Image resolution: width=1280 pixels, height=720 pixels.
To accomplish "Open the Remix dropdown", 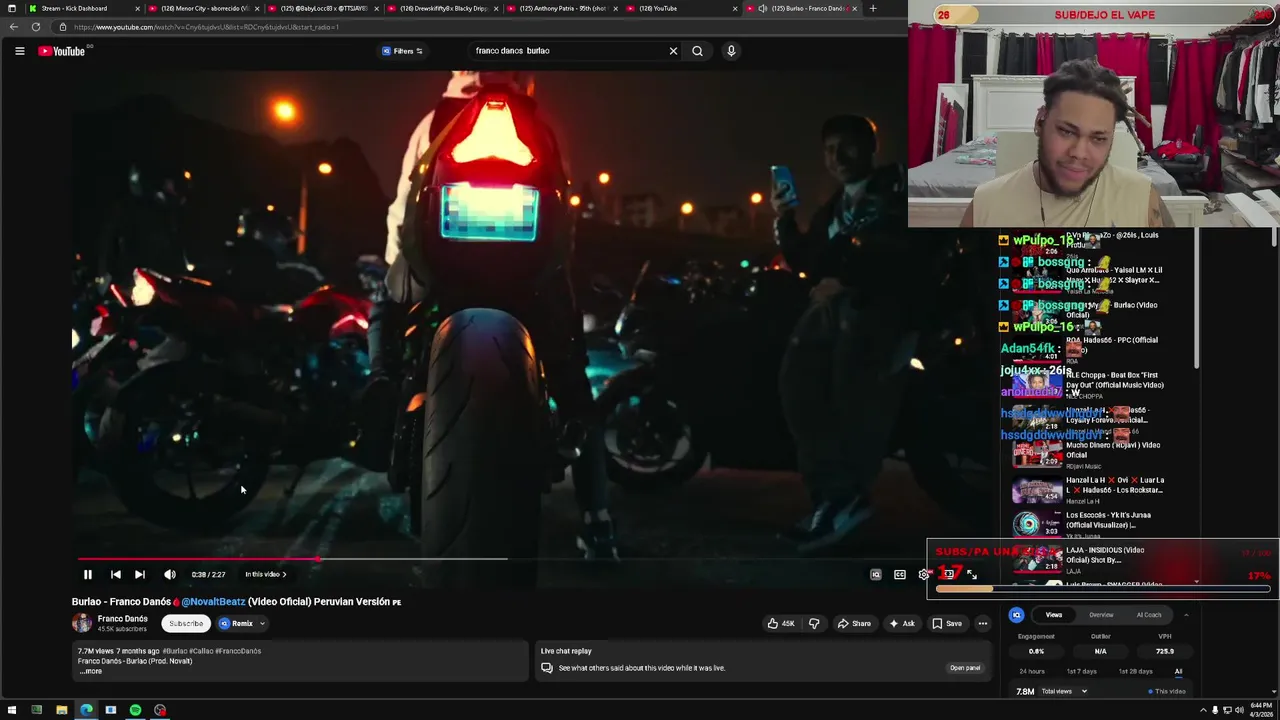I will click(242, 623).
